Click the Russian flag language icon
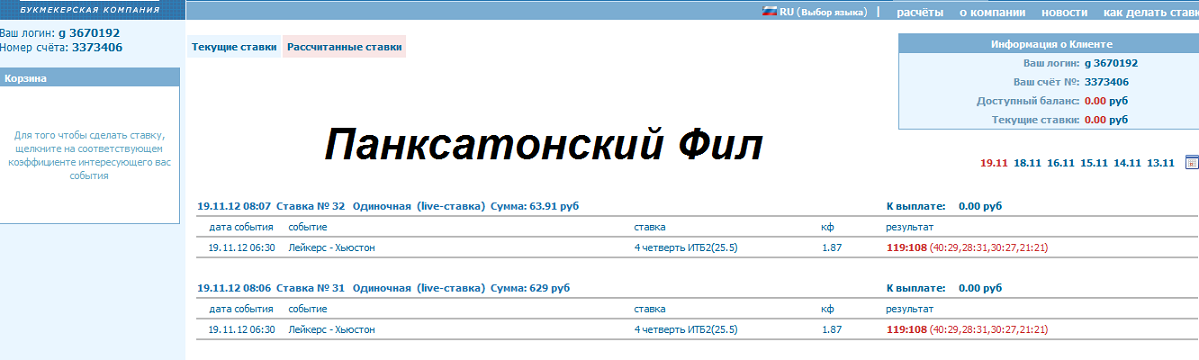Image resolution: width=1199 pixels, height=360 pixels. pyautogui.click(x=769, y=11)
